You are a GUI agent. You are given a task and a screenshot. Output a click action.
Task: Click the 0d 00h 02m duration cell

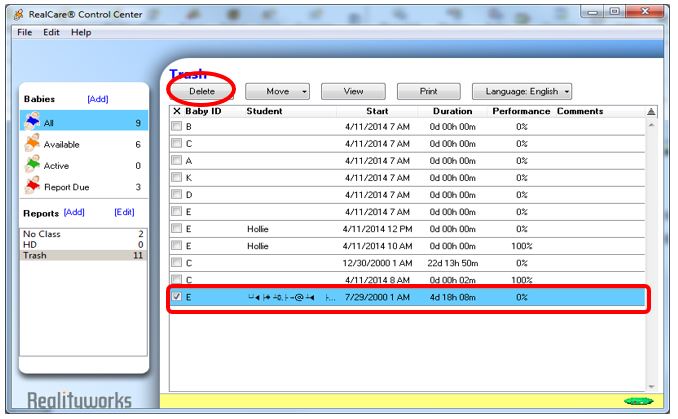(452, 280)
